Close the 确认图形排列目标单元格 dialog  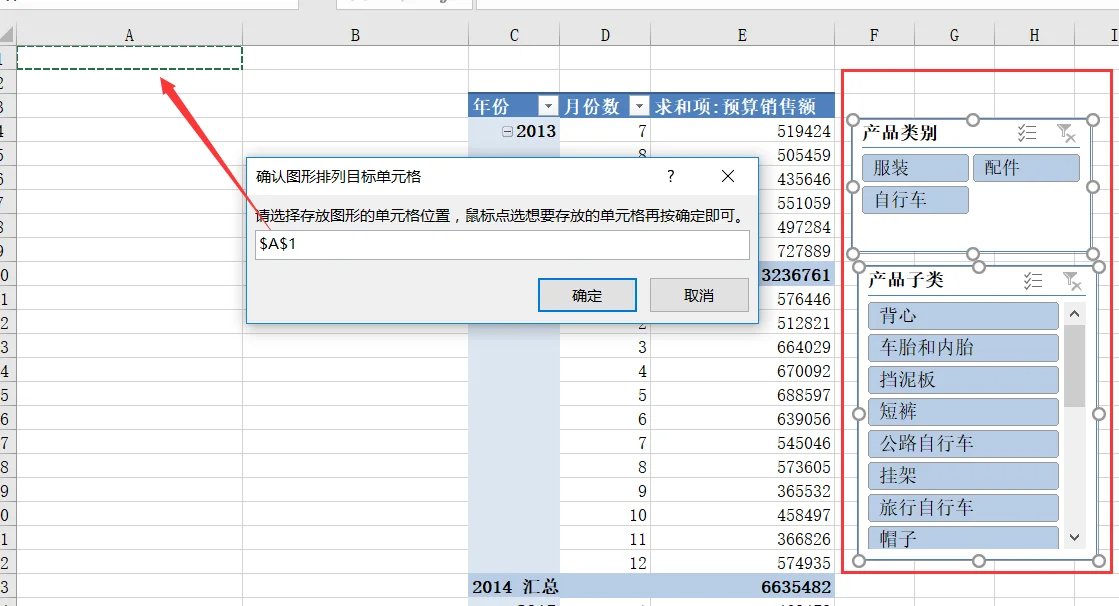(727, 176)
